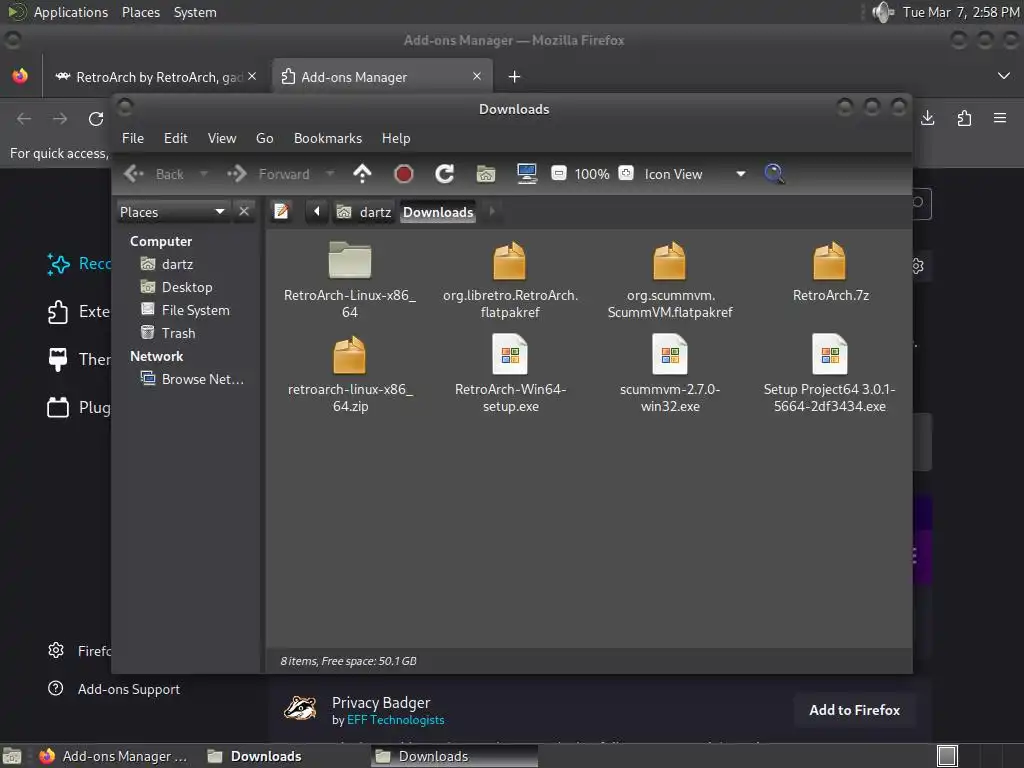Open the Back history dropdown arrow
The height and width of the screenshot is (768, 1024).
coord(204,174)
